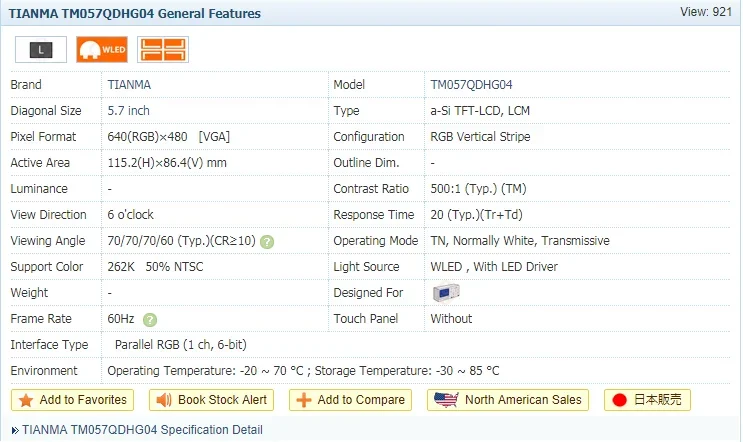Open the North American Sales button label
743x442 pixels.
point(523,400)
